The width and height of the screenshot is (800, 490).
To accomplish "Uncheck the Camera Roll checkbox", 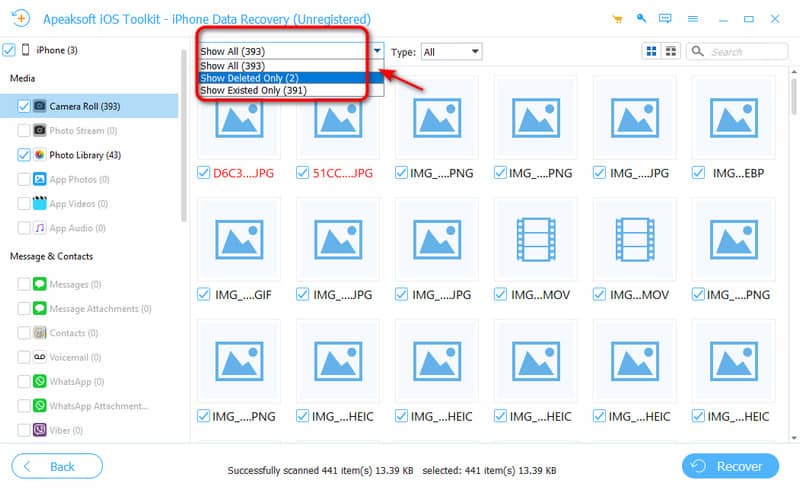I will click(x=24, y=105).
